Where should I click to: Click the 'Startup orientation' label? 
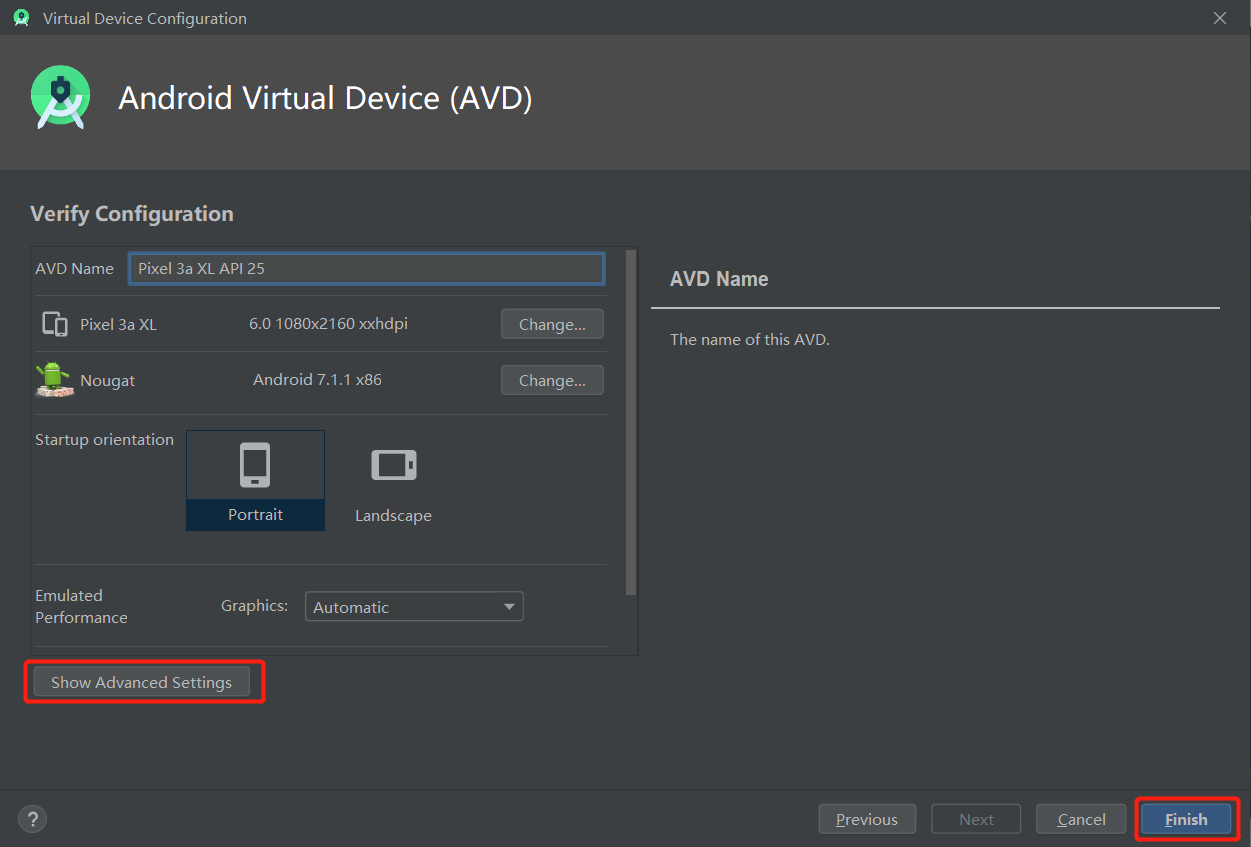pos(104,440)
